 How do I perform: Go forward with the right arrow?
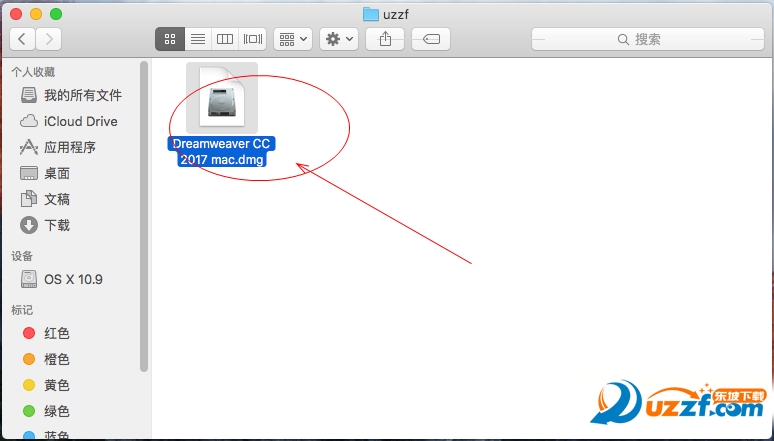(48, 39)
